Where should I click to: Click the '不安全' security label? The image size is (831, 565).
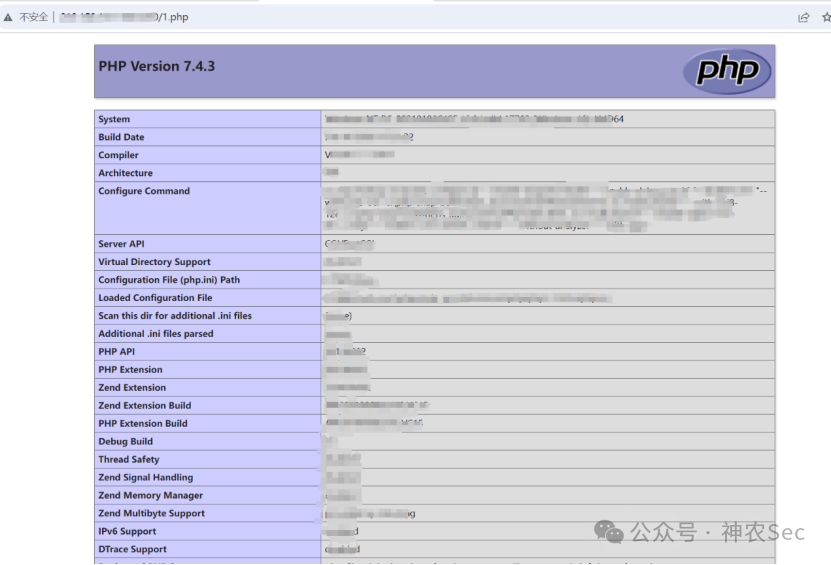(x=33, y=17)
